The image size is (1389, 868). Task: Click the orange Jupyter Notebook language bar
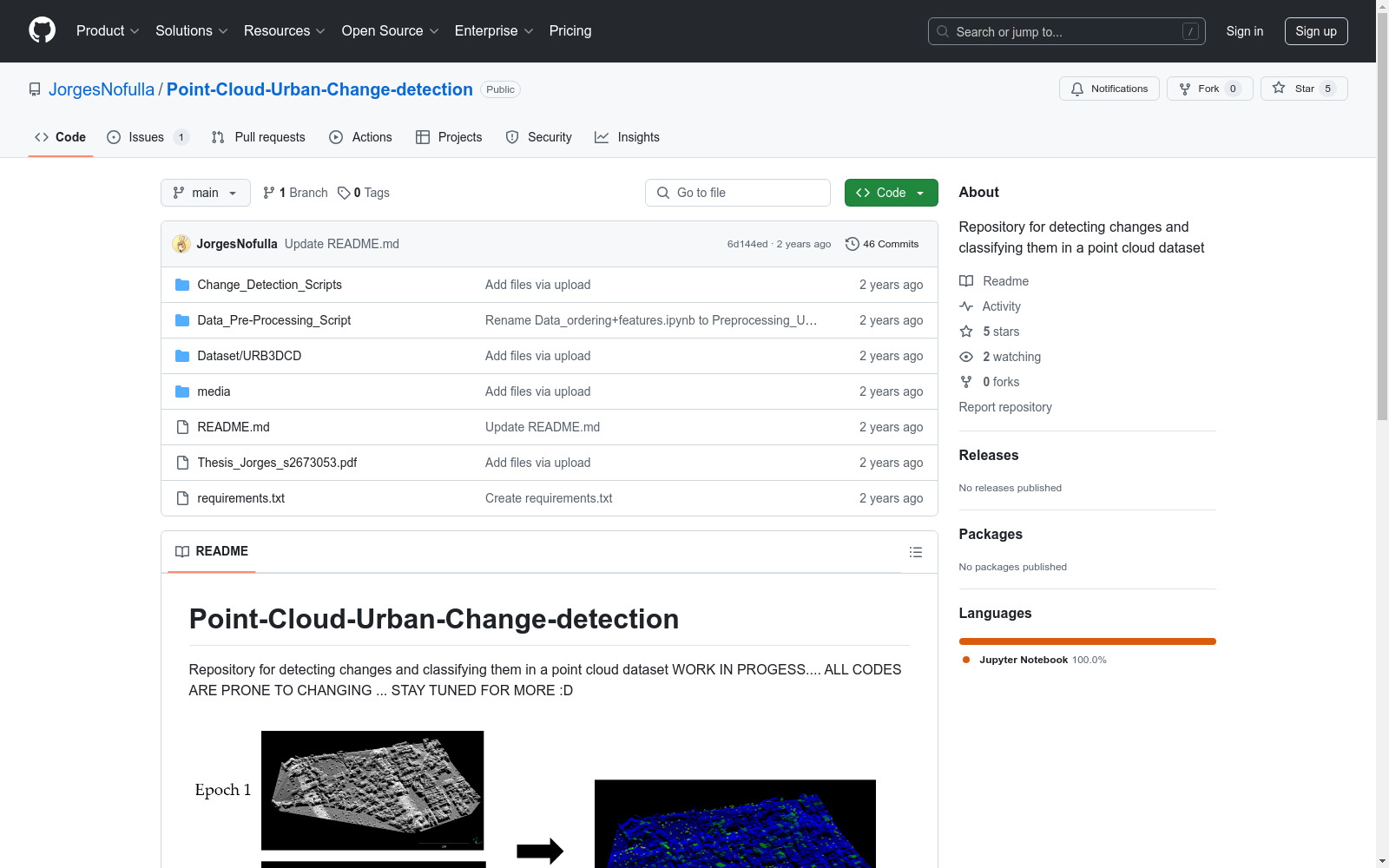point(1087,641)
